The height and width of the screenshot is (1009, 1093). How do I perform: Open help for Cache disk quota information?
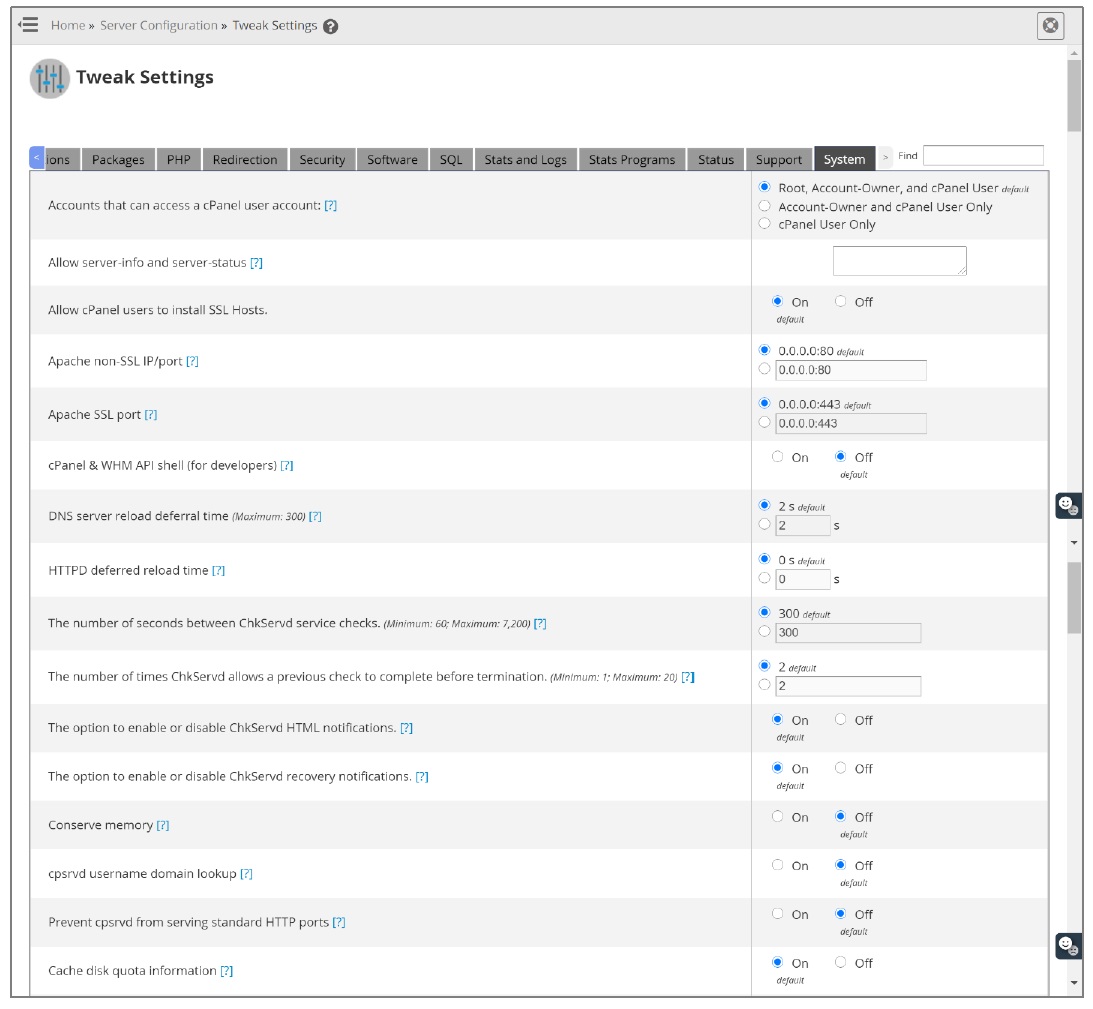coord(227,971)
